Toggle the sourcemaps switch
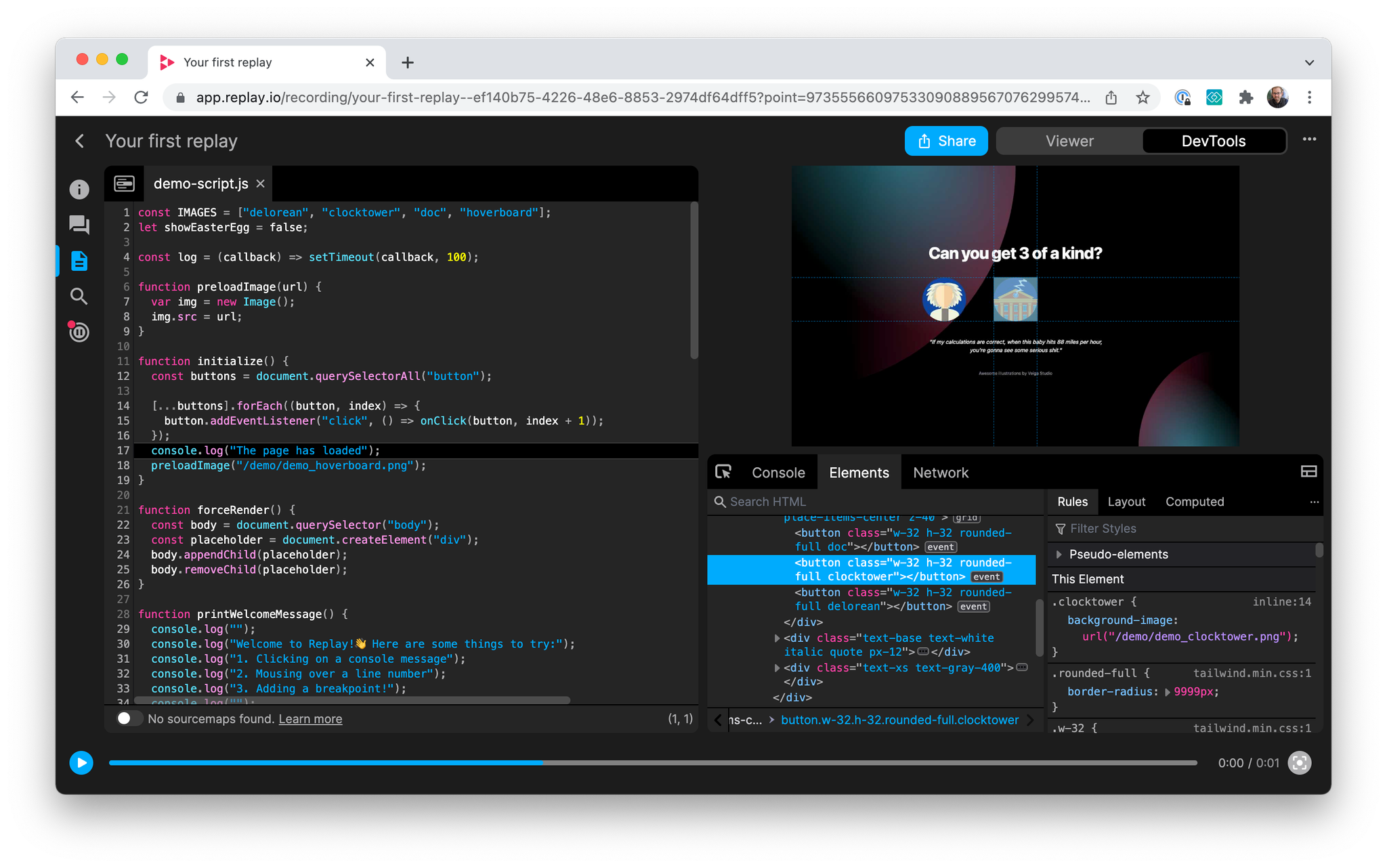1387x868 pixels. [x=129, y=718]
